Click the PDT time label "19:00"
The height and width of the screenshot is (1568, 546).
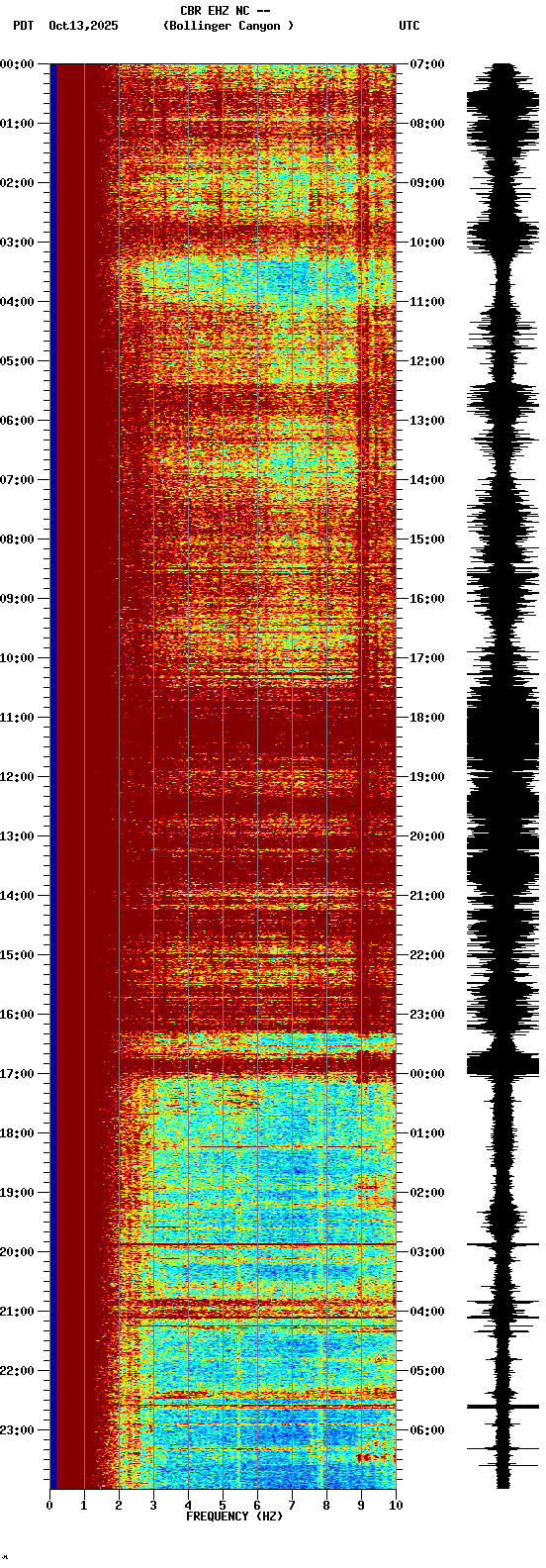(x=17, y=1193)
